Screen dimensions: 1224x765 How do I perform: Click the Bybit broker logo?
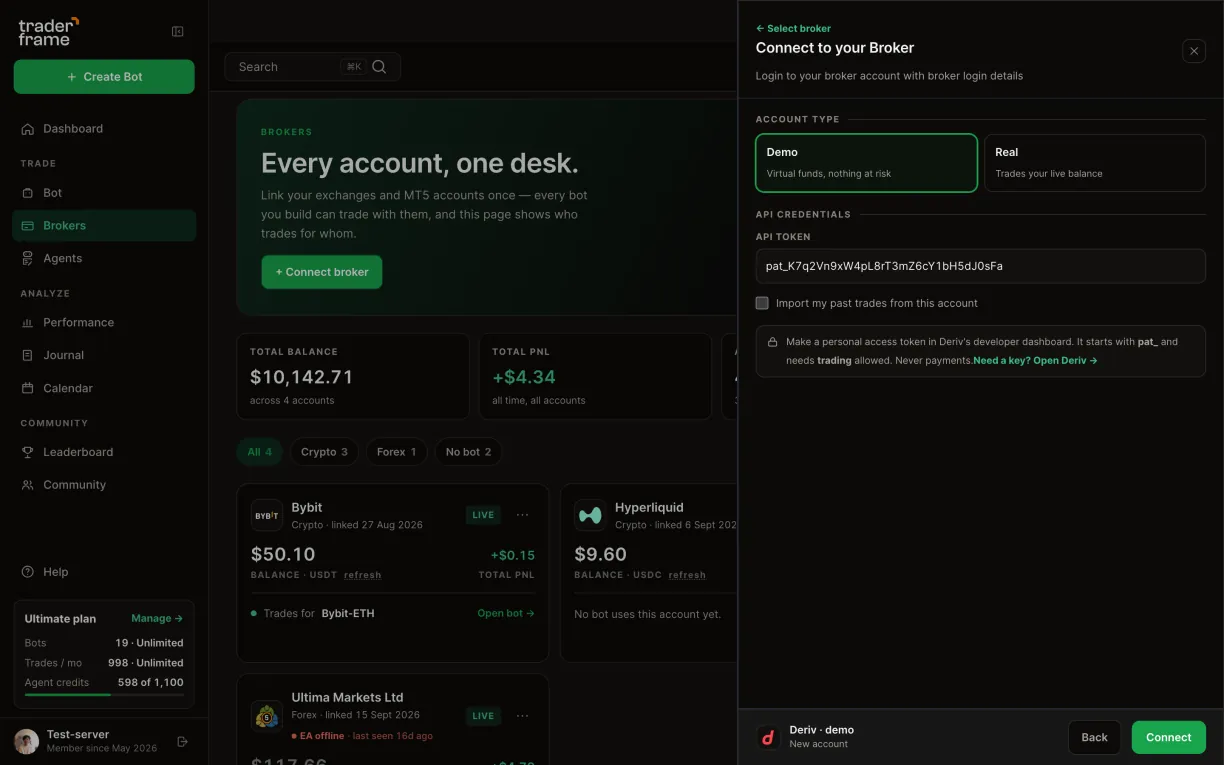266,516
